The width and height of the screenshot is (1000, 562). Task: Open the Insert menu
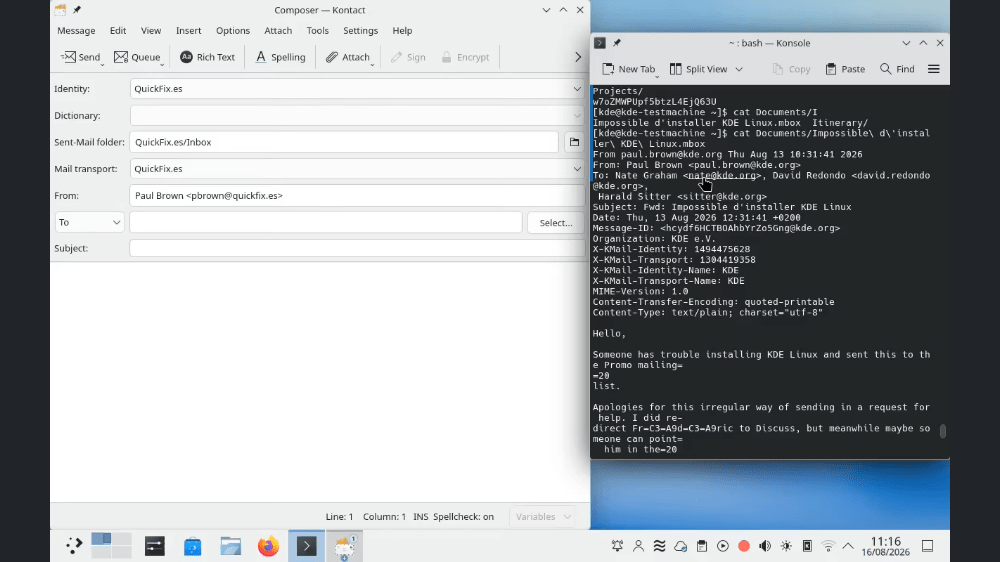tap(188, 31)
